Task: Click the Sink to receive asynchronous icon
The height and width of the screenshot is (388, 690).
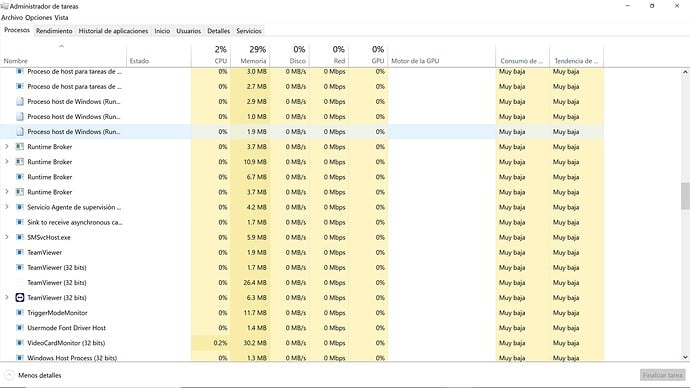Action: coord(19,222)
